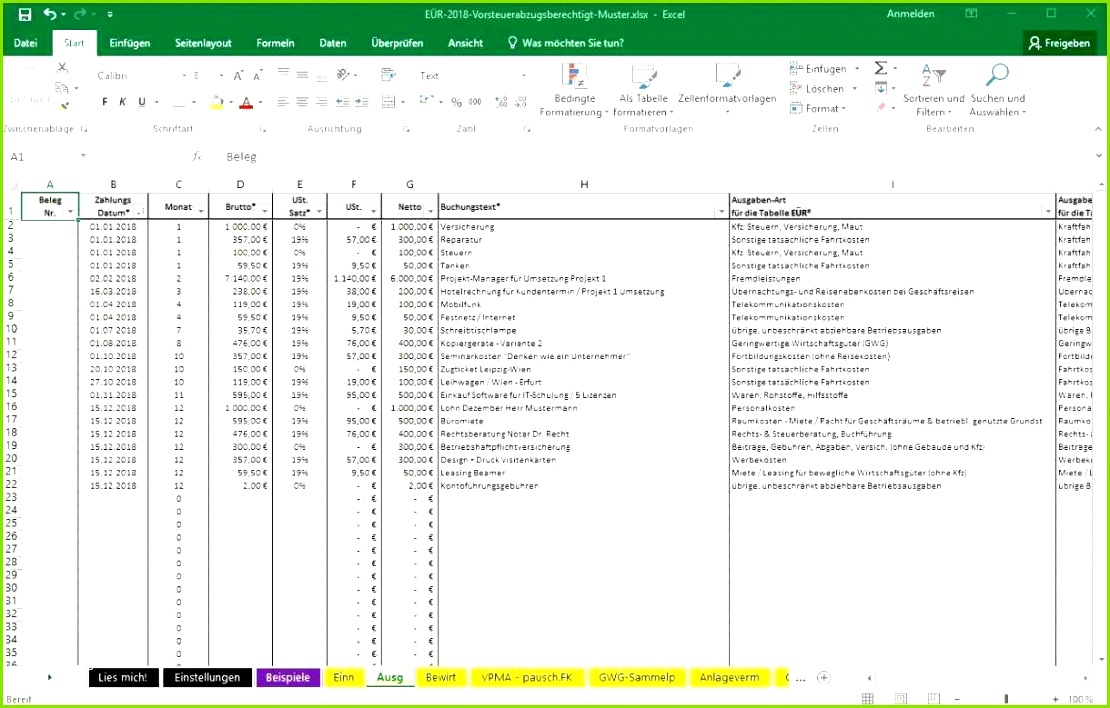Viewport: 1110px width, 708px height.
Task: Increase cell indent
Action: click(362, 102)
